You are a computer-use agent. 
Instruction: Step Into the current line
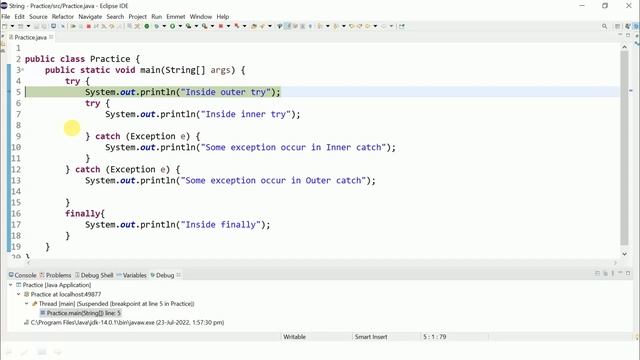point(104,26)
